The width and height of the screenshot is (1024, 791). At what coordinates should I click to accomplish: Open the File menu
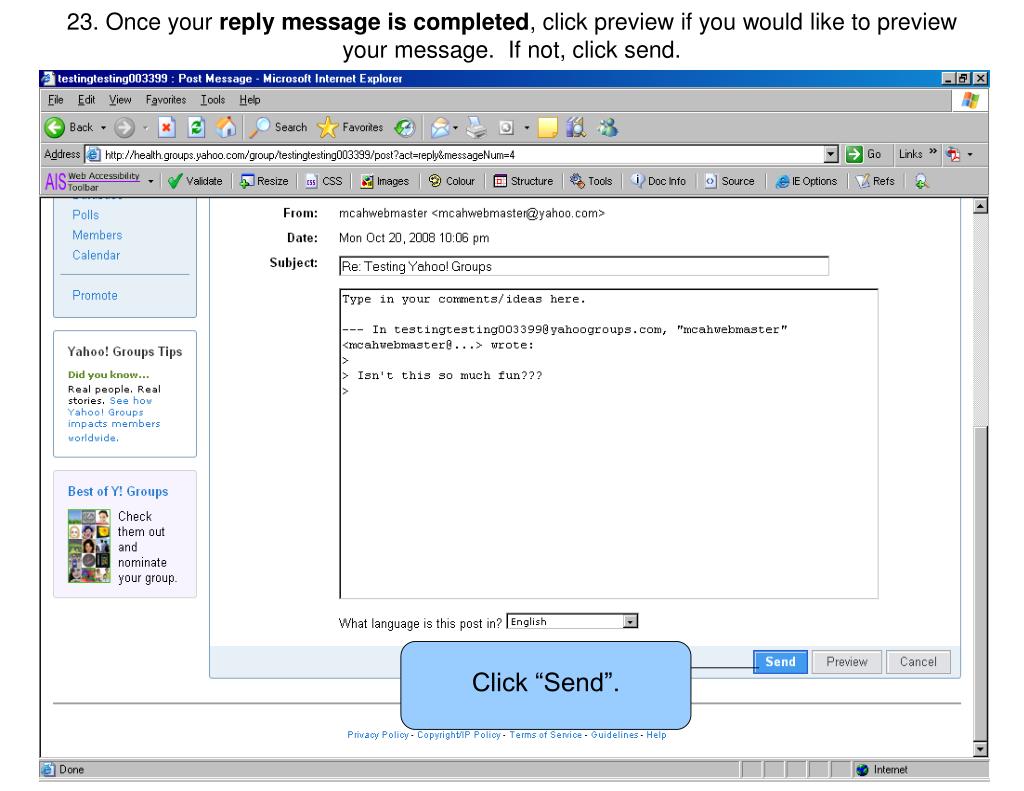56,100
